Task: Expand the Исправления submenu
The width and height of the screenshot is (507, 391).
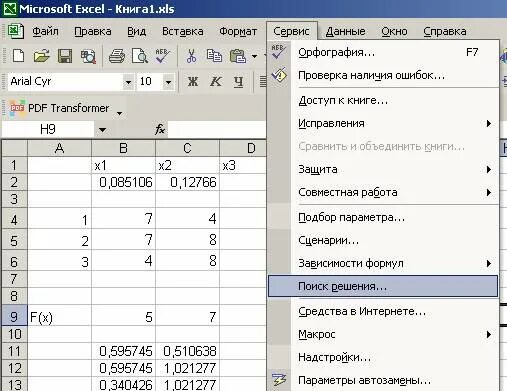Action: (x=489, y=124)
